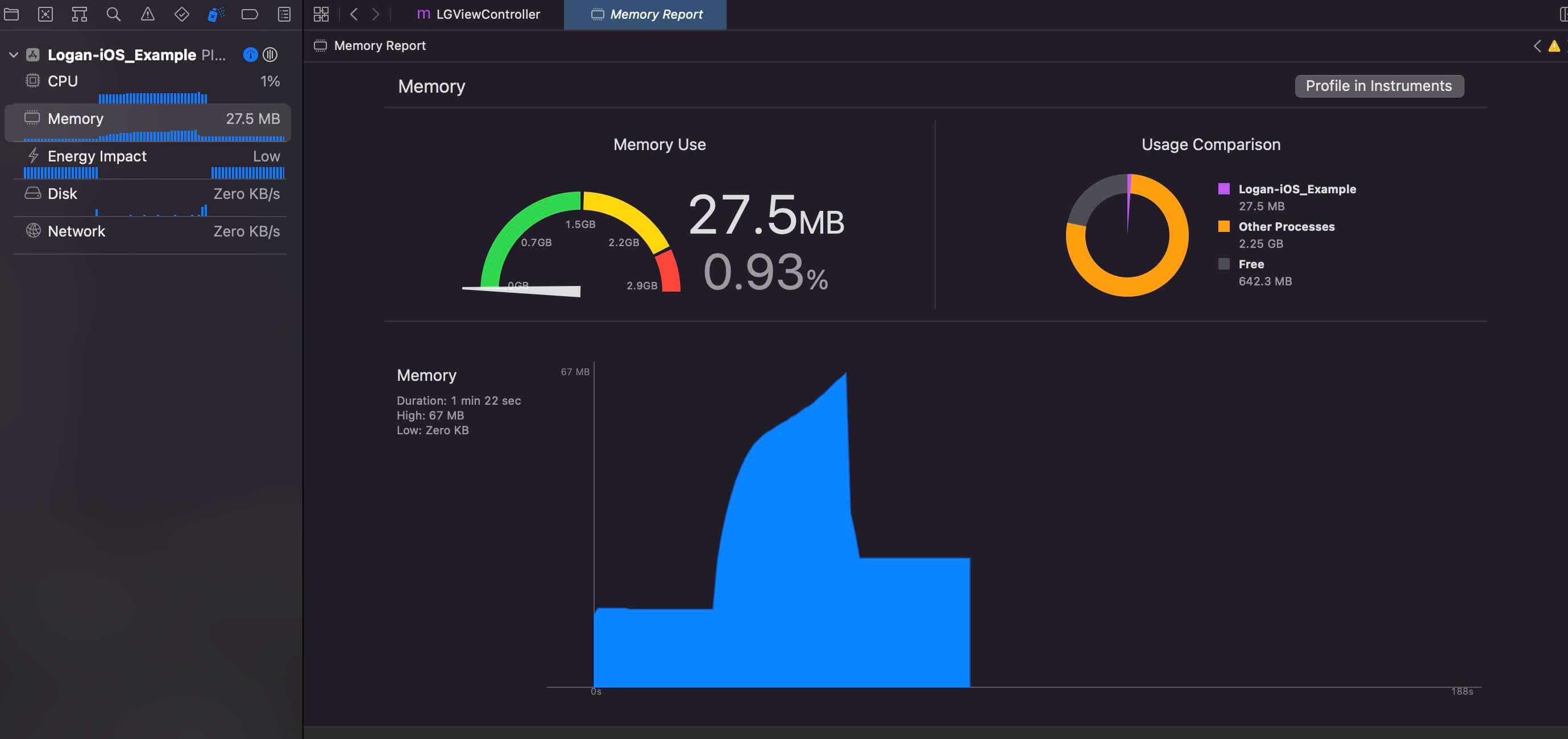Open the Breakpoint navigator
This screenshot has width=1568, height=739.
coord(250,14)
